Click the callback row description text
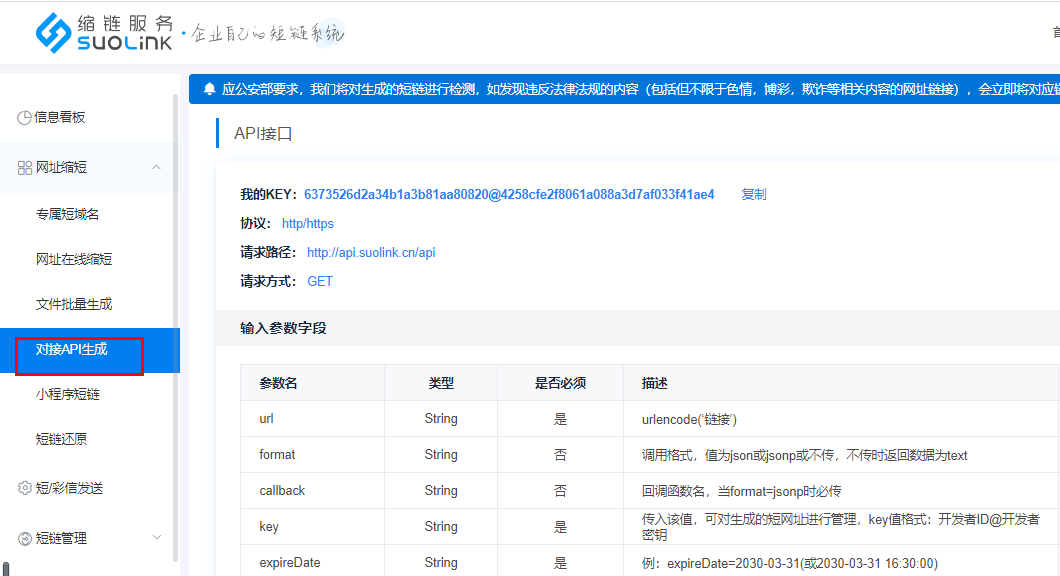 (742, 491)
